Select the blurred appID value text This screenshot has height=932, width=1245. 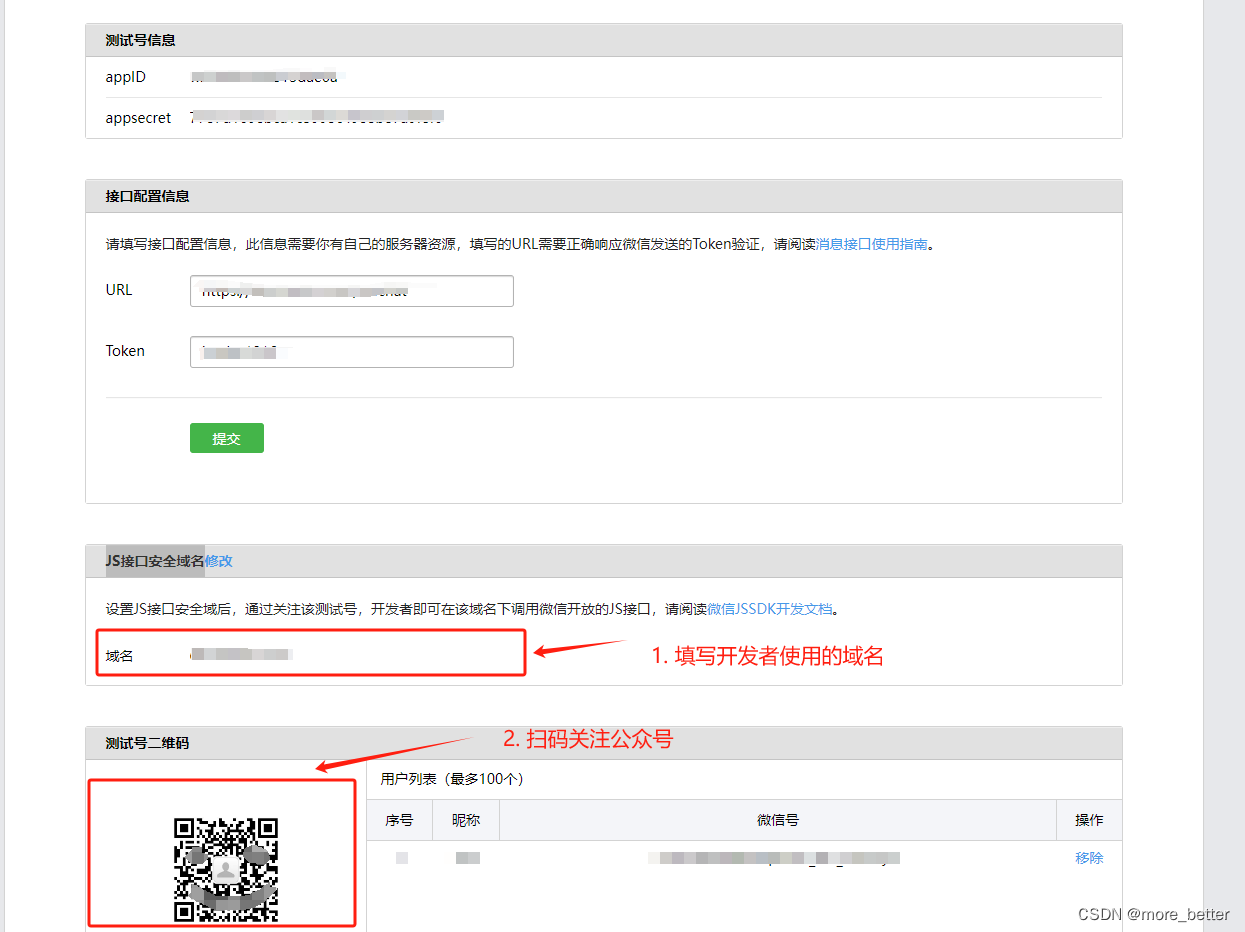(264, 76)
